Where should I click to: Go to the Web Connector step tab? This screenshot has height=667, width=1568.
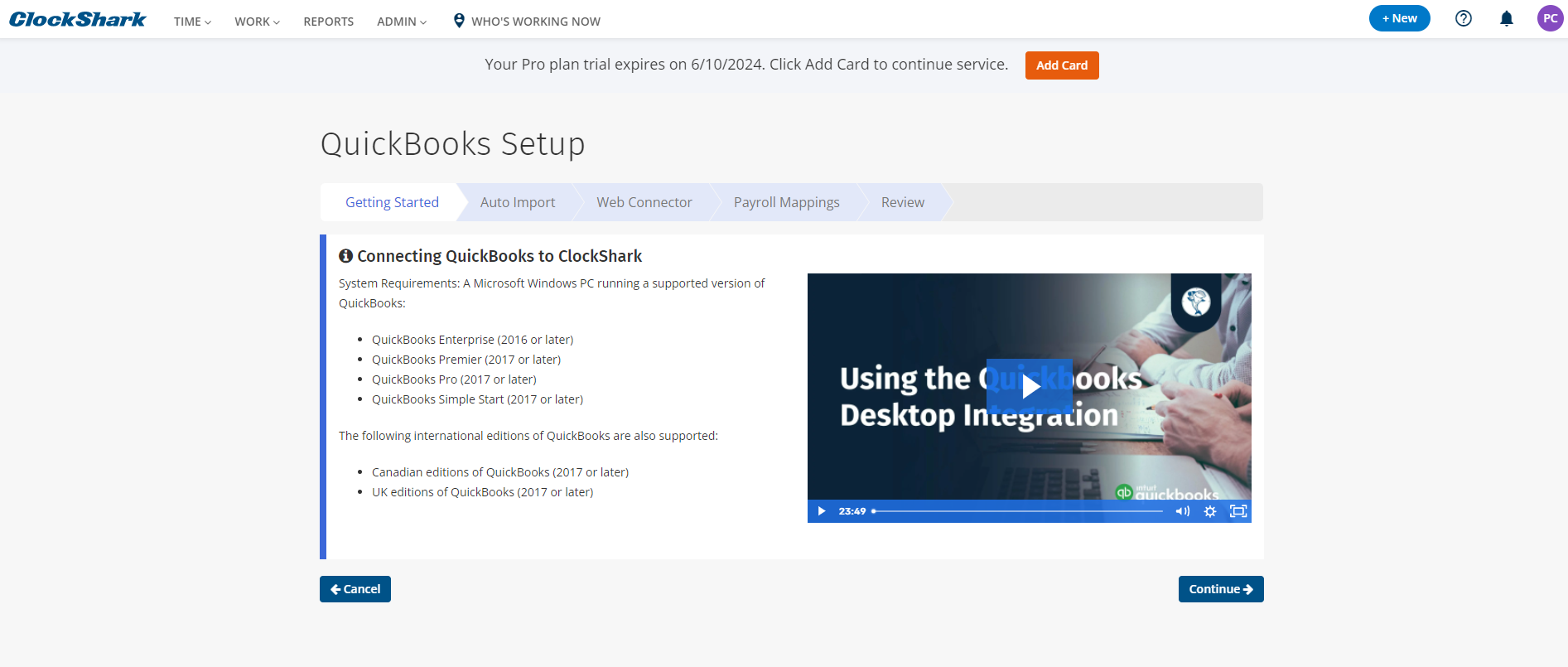(x=644, y=202)
